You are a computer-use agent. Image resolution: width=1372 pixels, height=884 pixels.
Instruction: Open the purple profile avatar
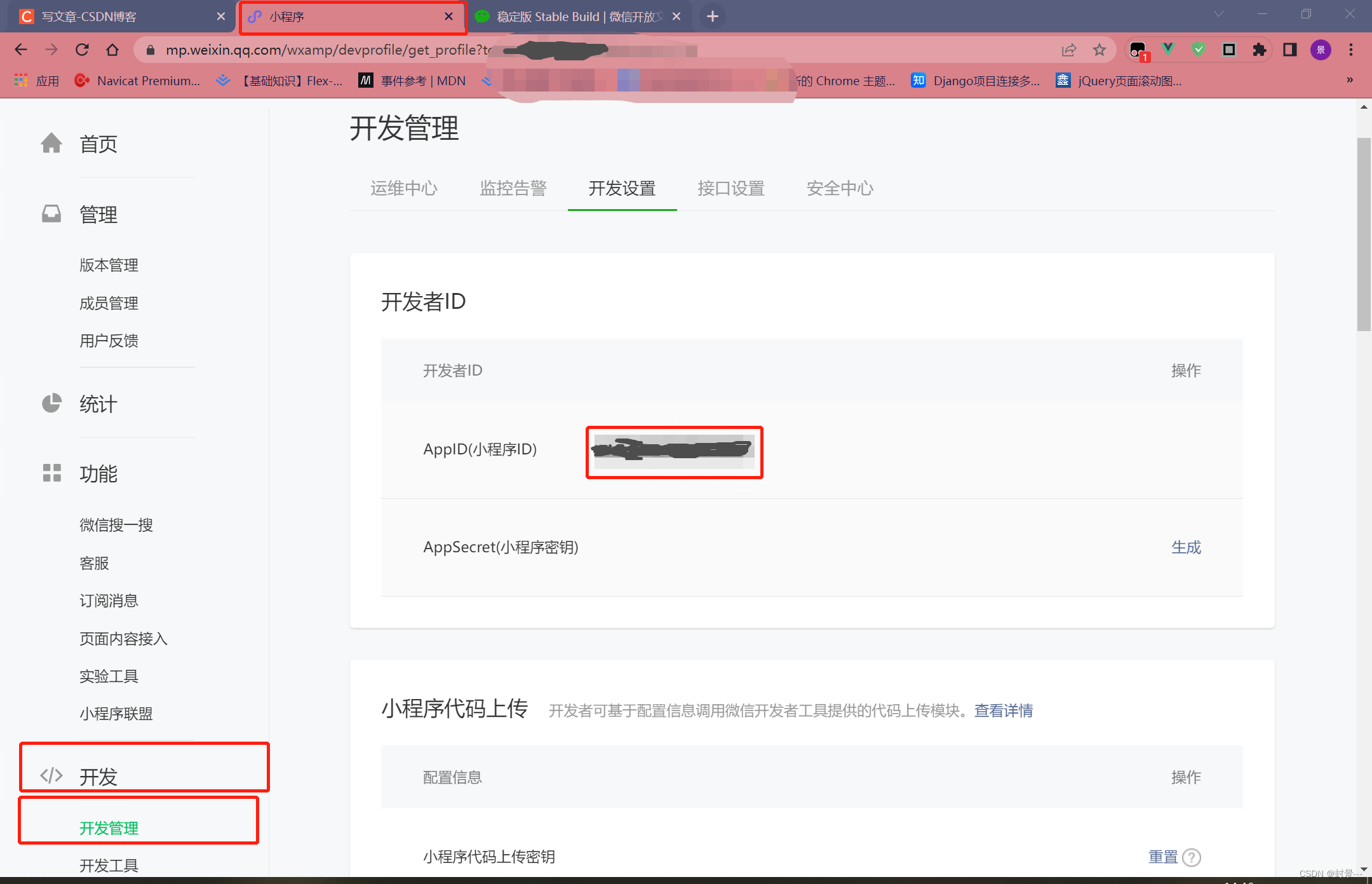[x=1321, y=50]
